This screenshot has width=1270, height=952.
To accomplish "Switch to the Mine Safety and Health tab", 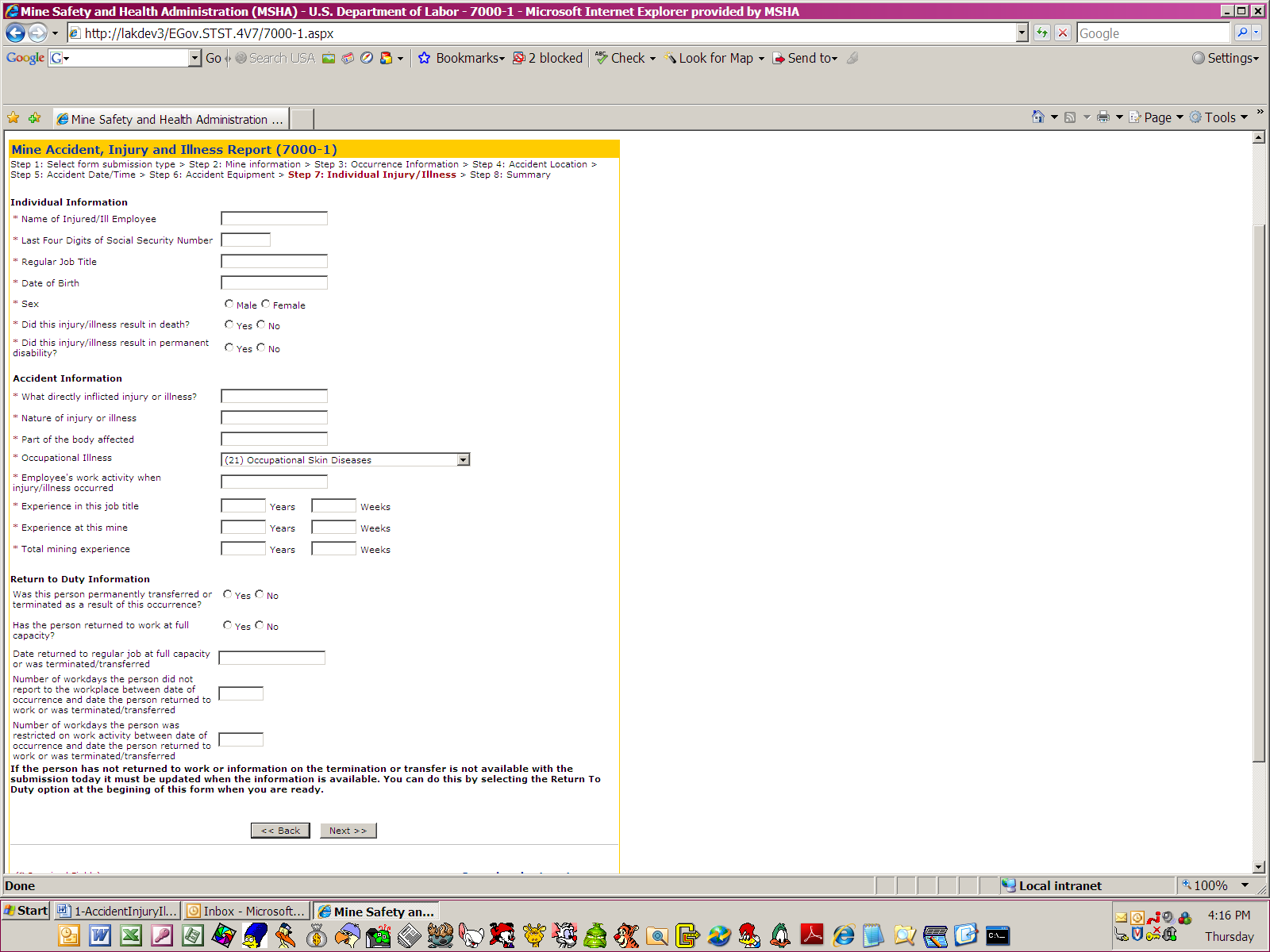I will pyautogui.click(x=171, y=119).
